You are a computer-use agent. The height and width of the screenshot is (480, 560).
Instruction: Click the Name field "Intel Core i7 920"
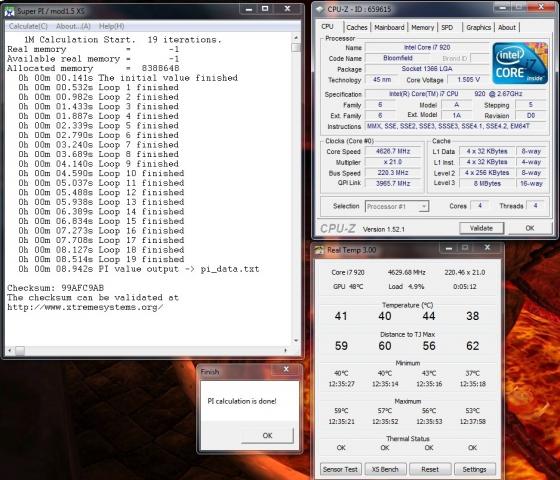pos(427,48)
